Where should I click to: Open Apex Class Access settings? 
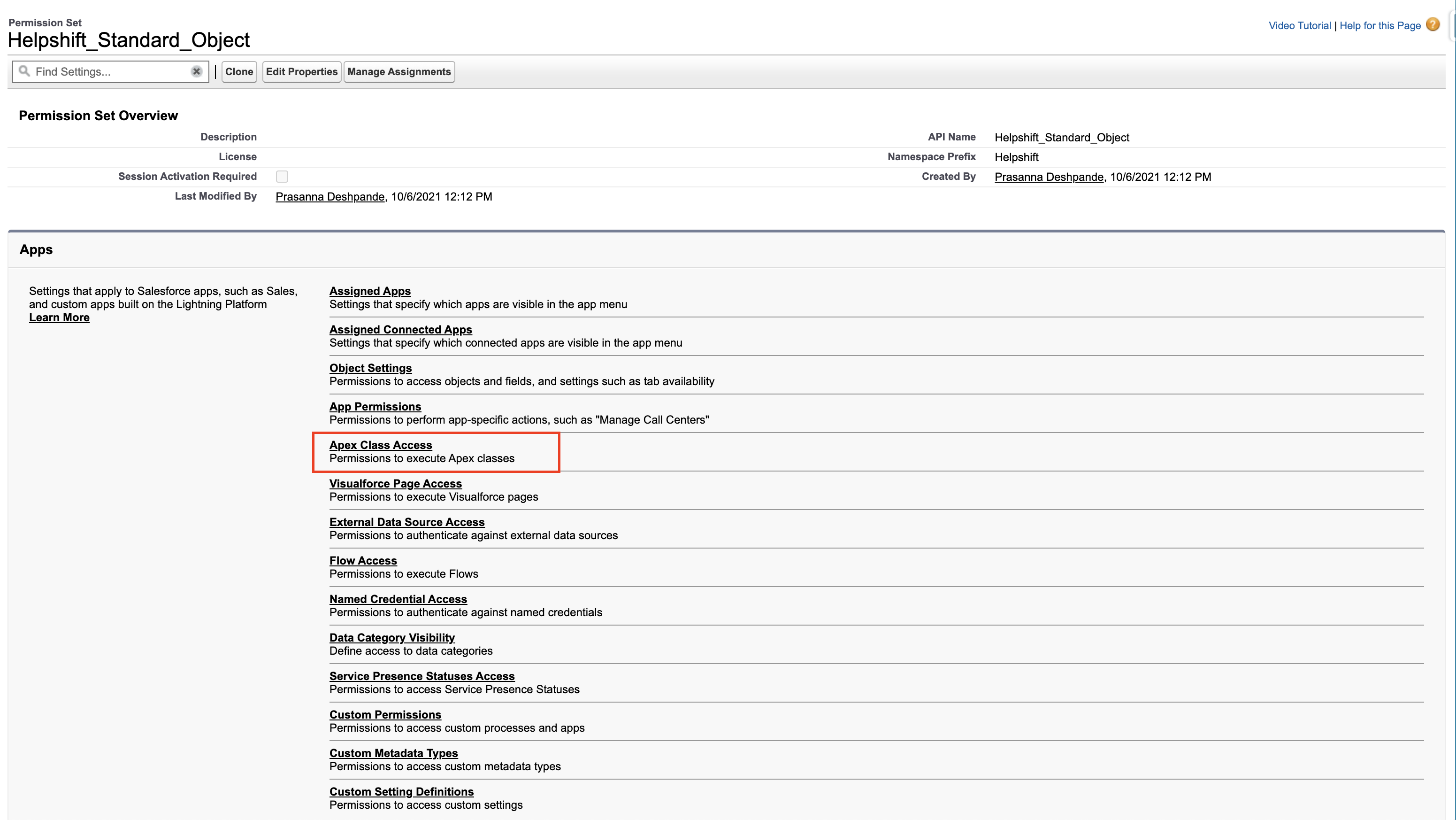point(380,445)
